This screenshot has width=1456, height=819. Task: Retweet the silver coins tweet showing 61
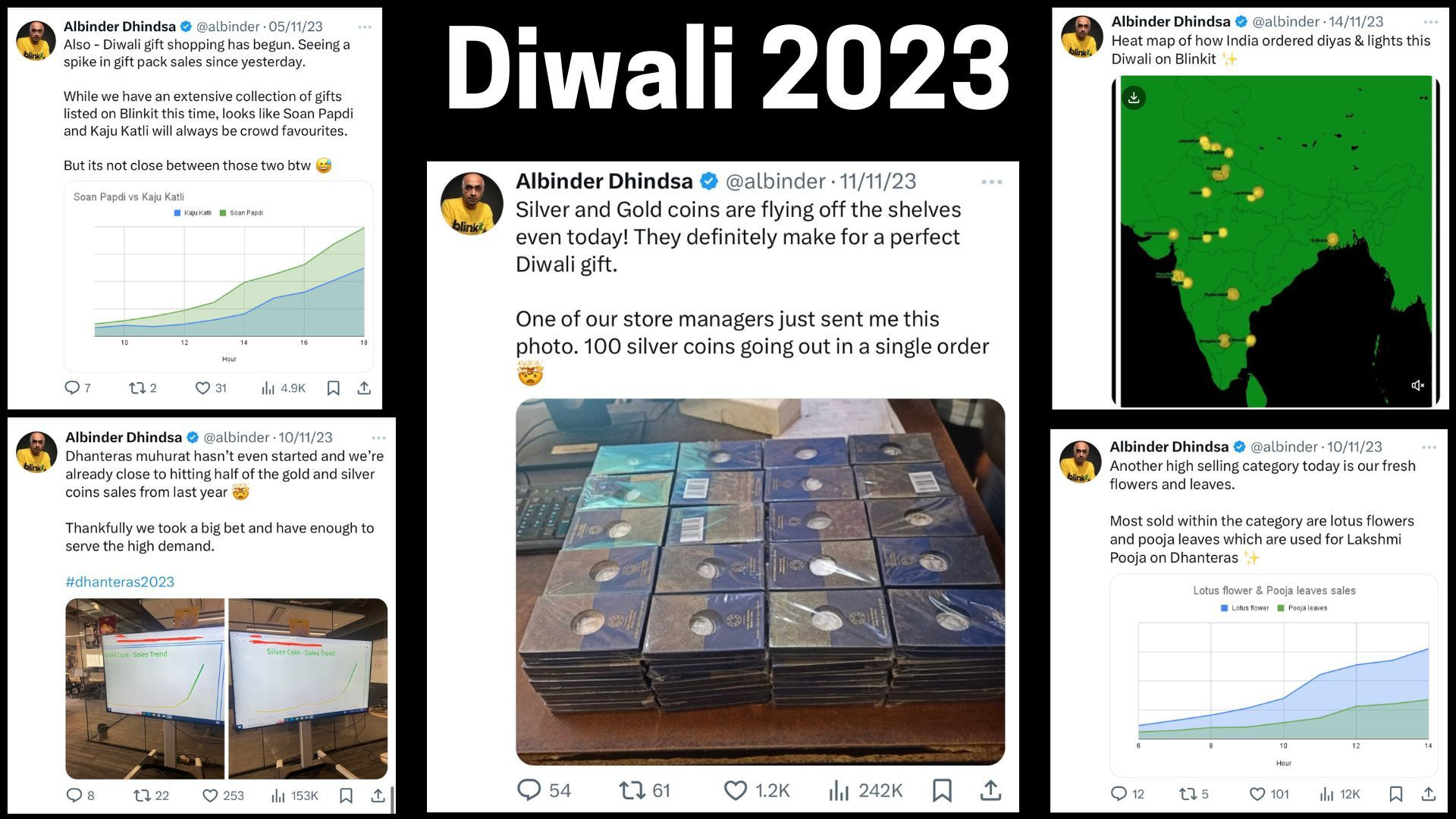pyautogui.click(x=645, y=790)
